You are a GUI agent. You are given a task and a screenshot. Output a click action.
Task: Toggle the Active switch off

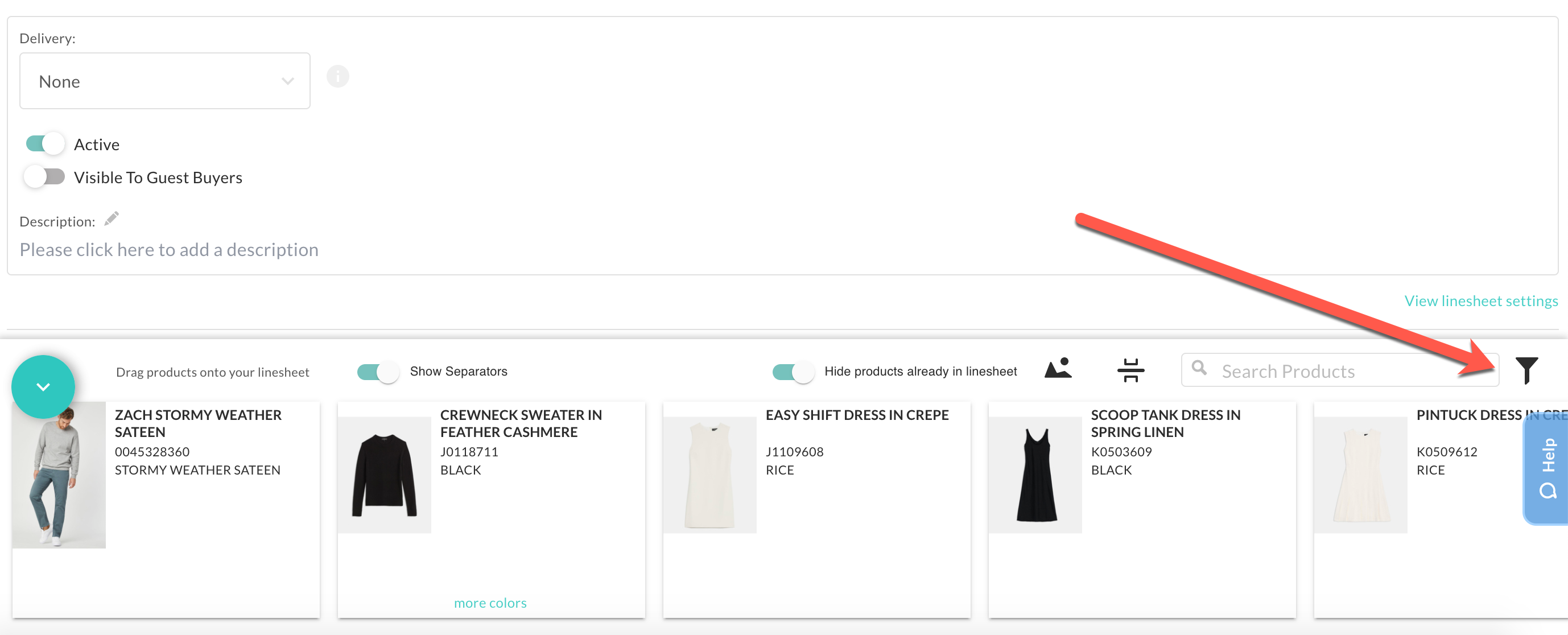tap(45, 144)
